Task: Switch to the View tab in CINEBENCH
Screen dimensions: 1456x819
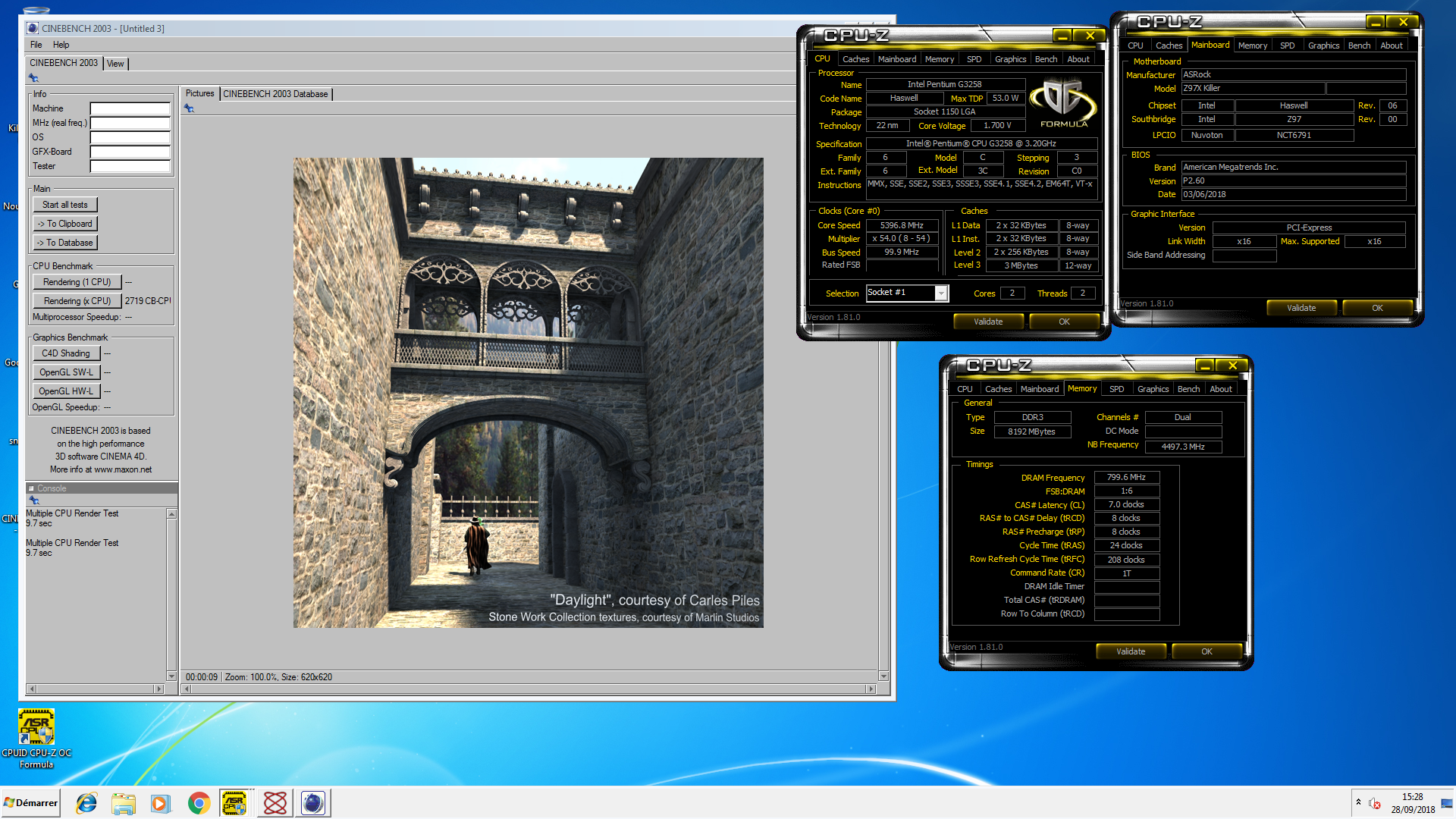Action: pos(115,64)
